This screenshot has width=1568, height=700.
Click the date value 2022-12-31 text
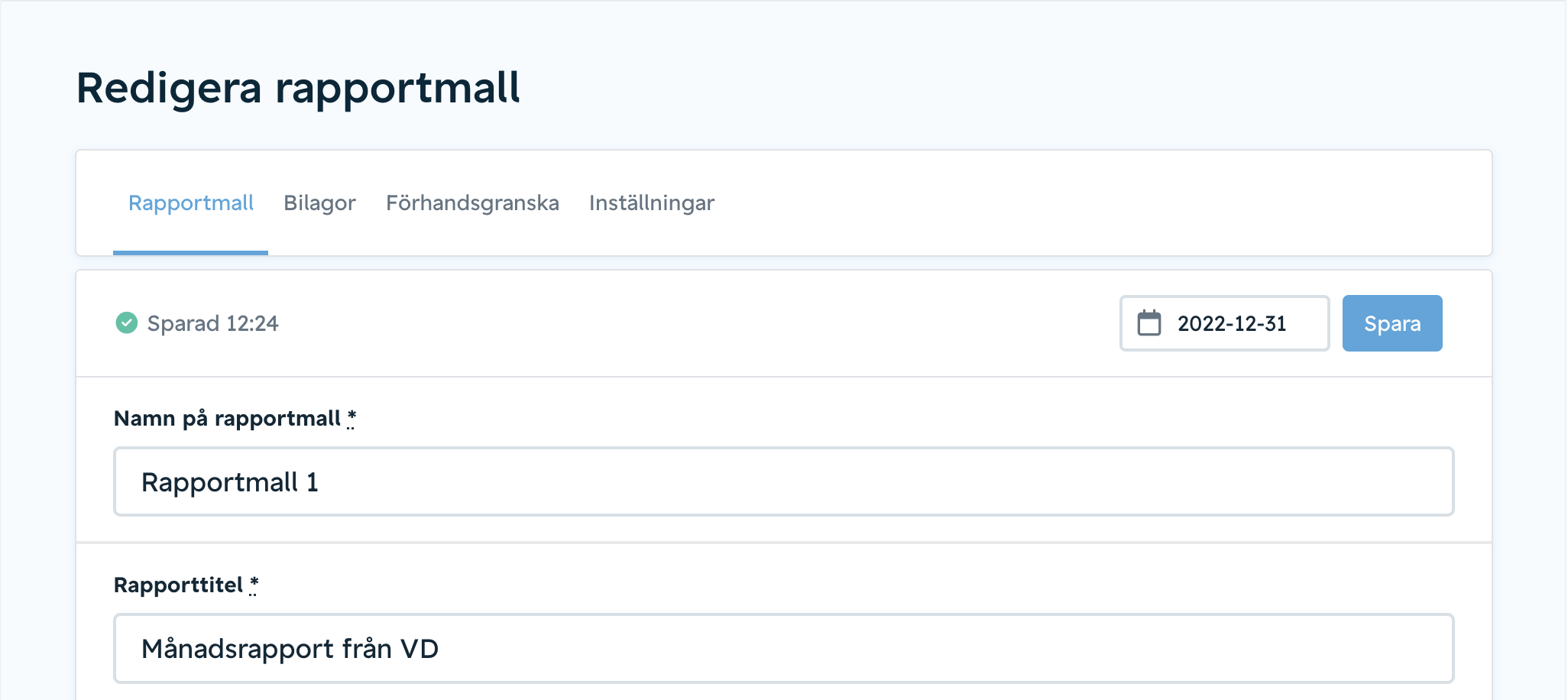(x=1232, y=324)
